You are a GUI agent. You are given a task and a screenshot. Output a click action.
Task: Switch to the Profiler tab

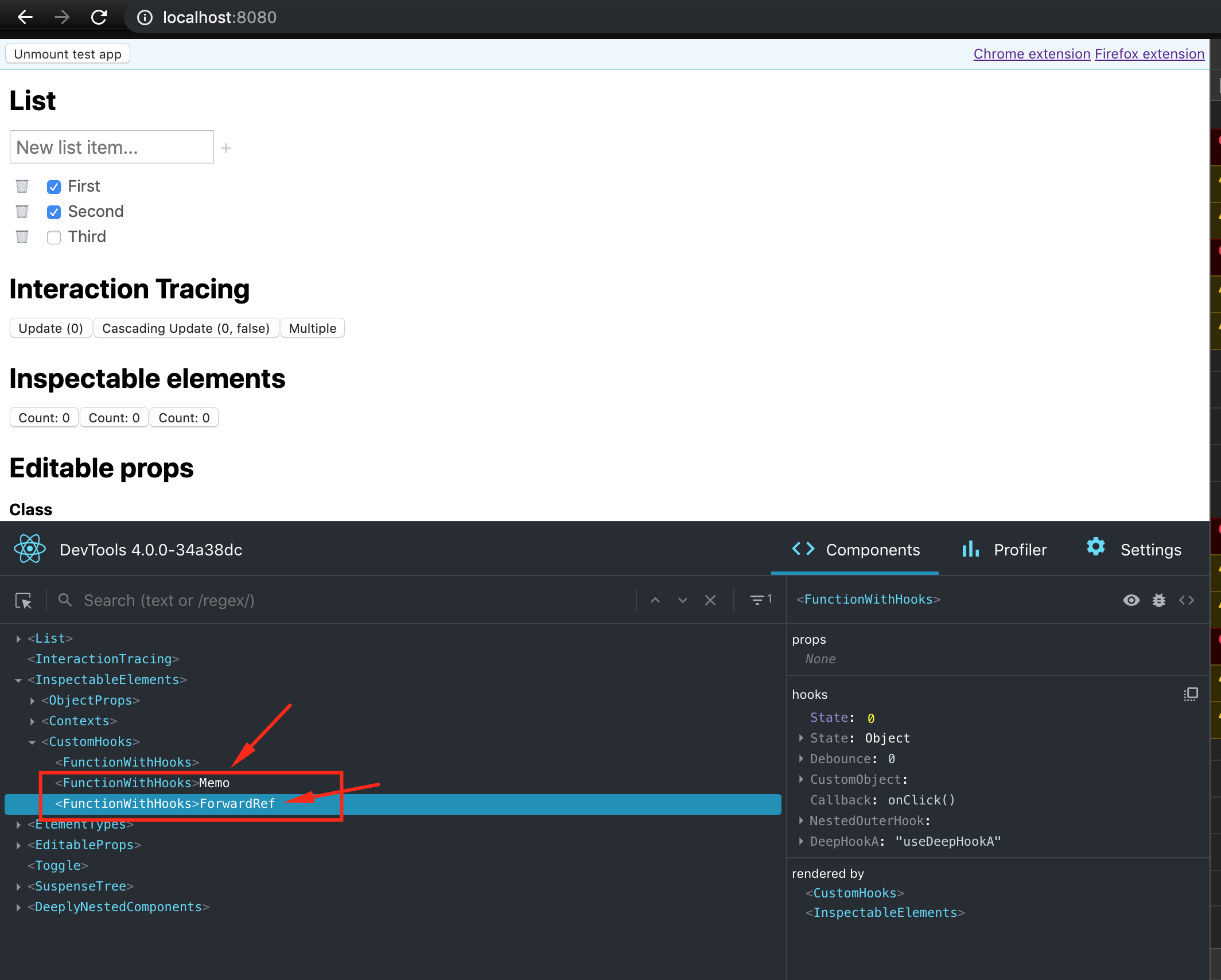[x=1004, y=550]
